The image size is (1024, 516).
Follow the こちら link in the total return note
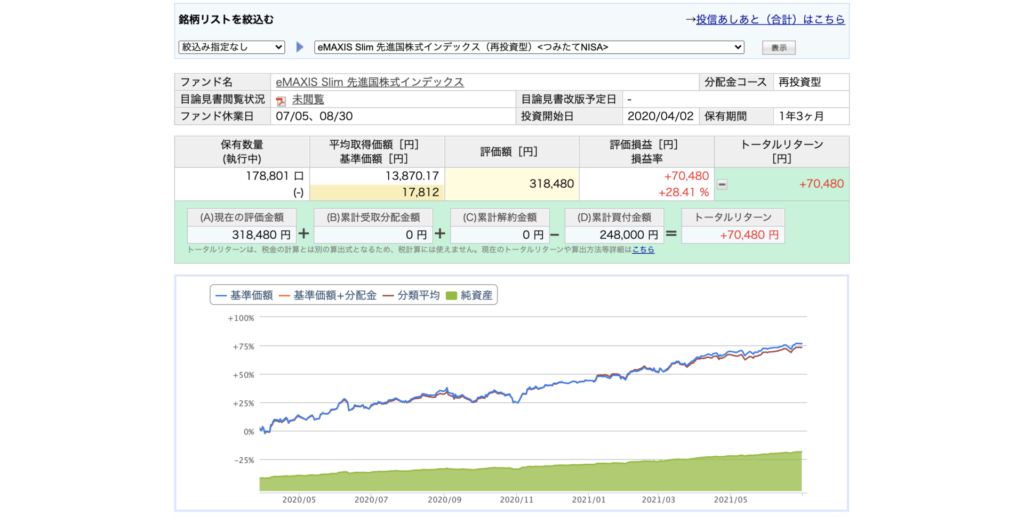click(643, 250)
